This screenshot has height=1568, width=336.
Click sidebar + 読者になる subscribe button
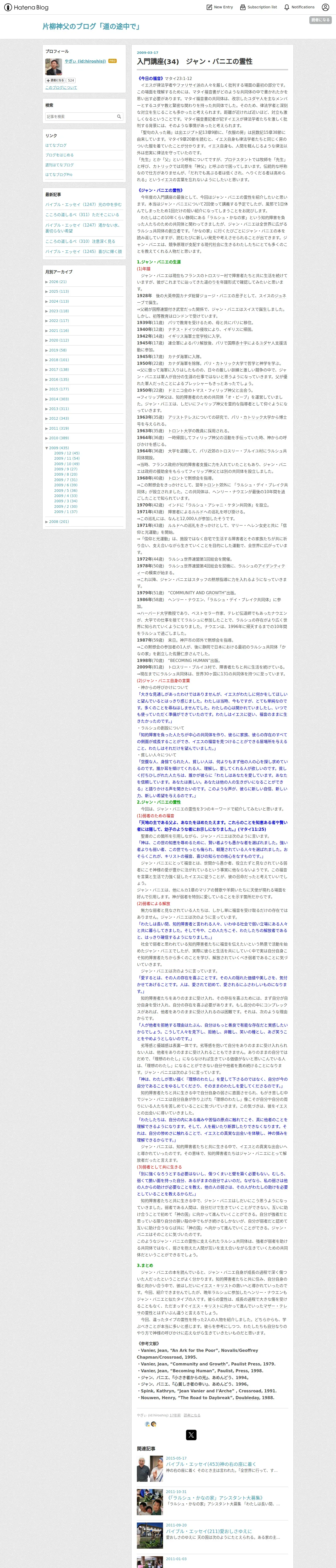55,80
